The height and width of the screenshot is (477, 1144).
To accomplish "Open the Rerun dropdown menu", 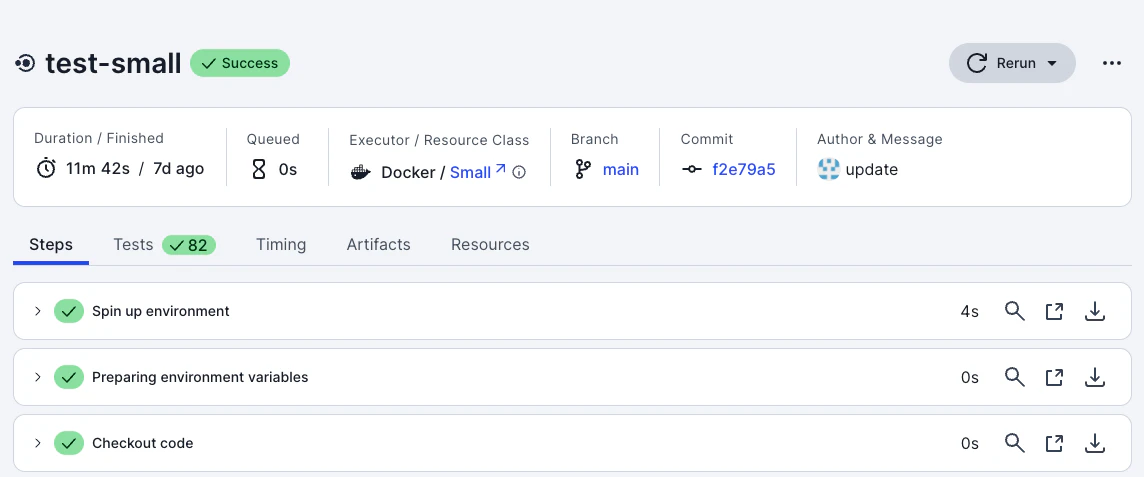I will tap(1051, 63).
